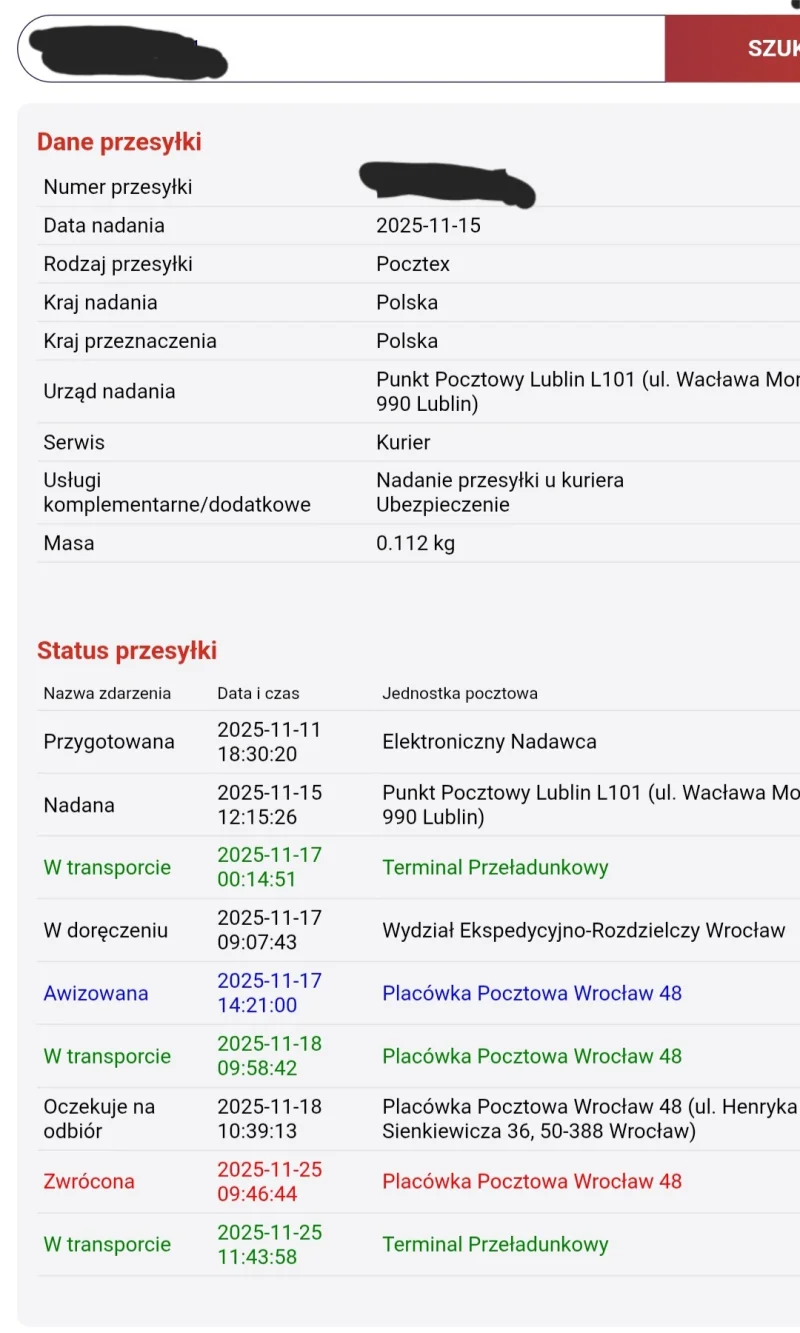Image resolution: width=800 pixels, height=1333 pixels.
Task: Click the 'Status przesyłki' section heading
Action: pyautogui.click(x=127, y=651)
